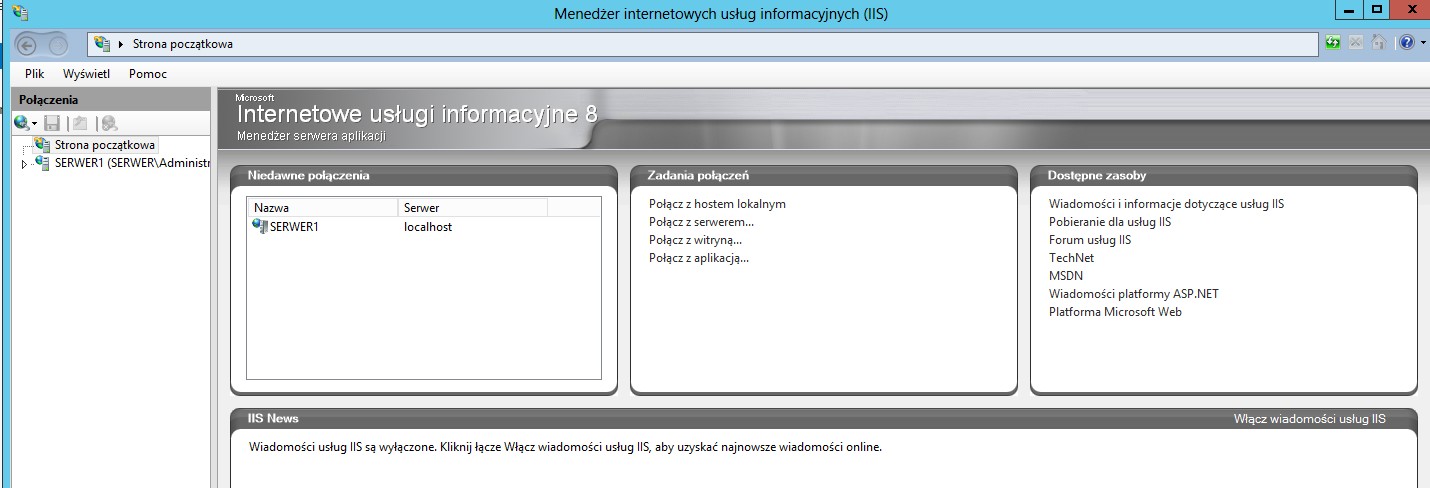The height and width of the screenshot is (488, 1430).
Task: Expand the SERWER1 tree node
Action: 24,164
